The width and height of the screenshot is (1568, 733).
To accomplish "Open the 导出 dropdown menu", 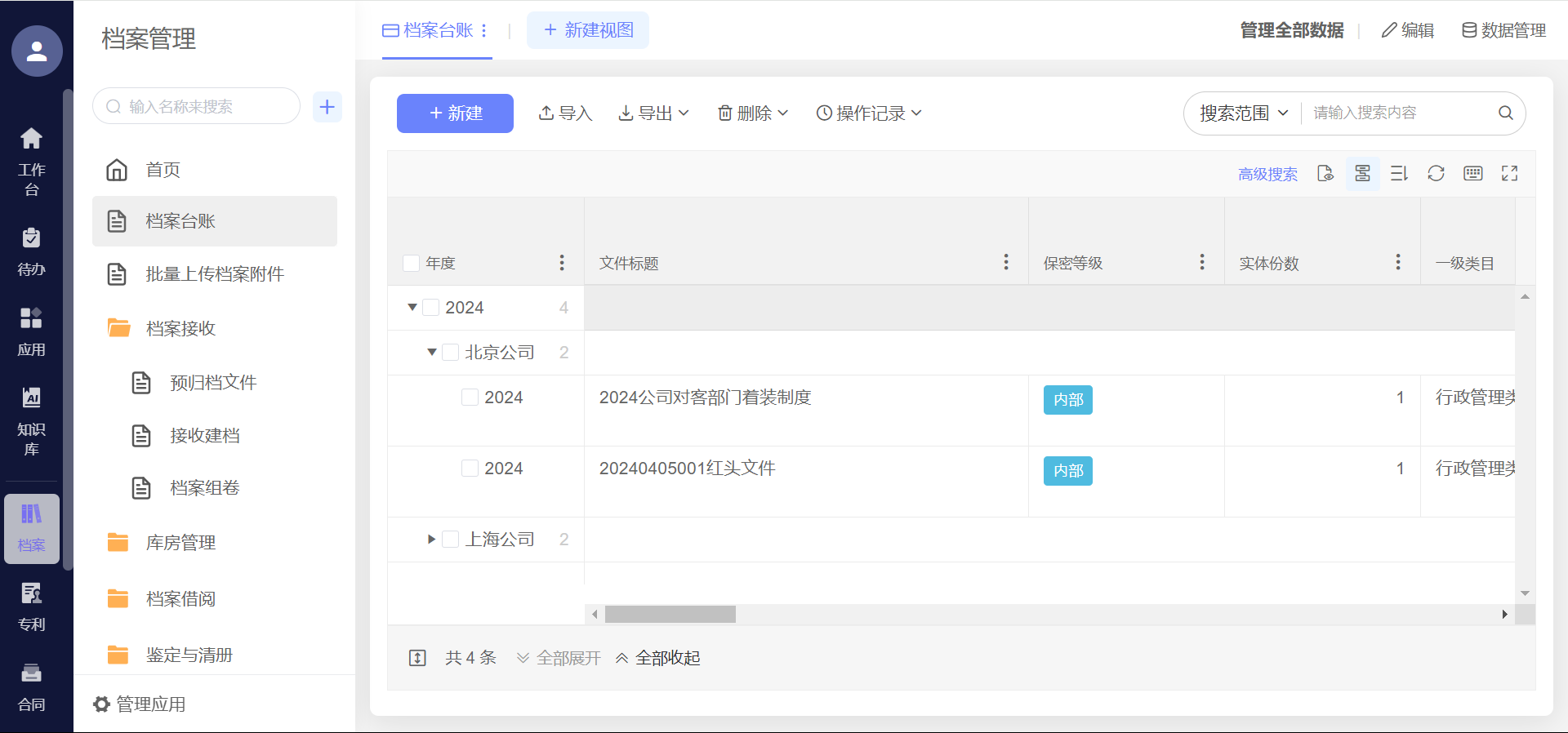I will pyautogui.click(x=653, y=113).
